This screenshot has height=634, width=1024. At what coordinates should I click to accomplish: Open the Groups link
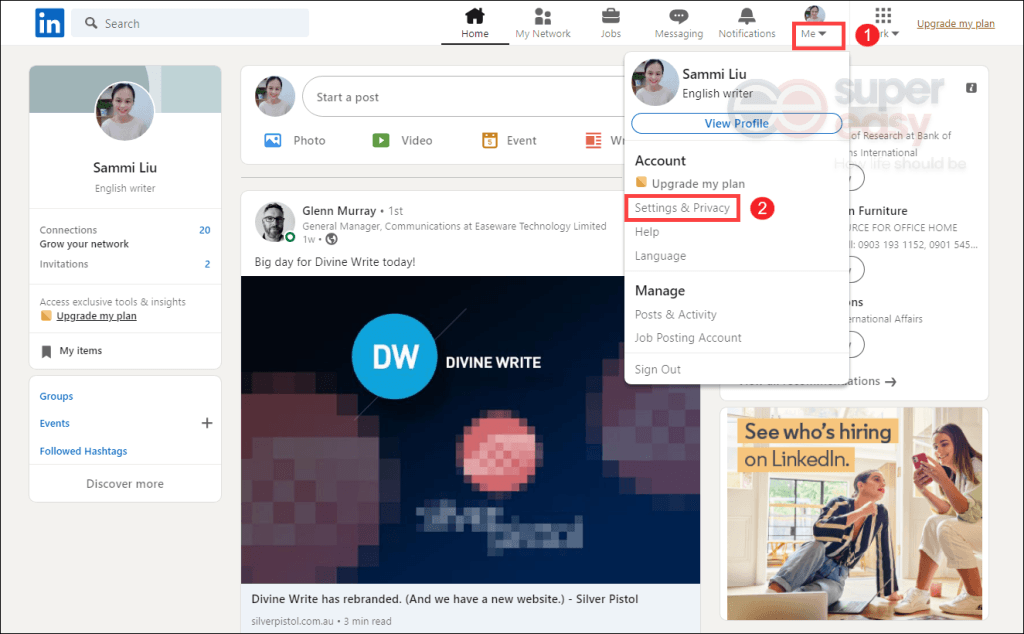[56, 396]
